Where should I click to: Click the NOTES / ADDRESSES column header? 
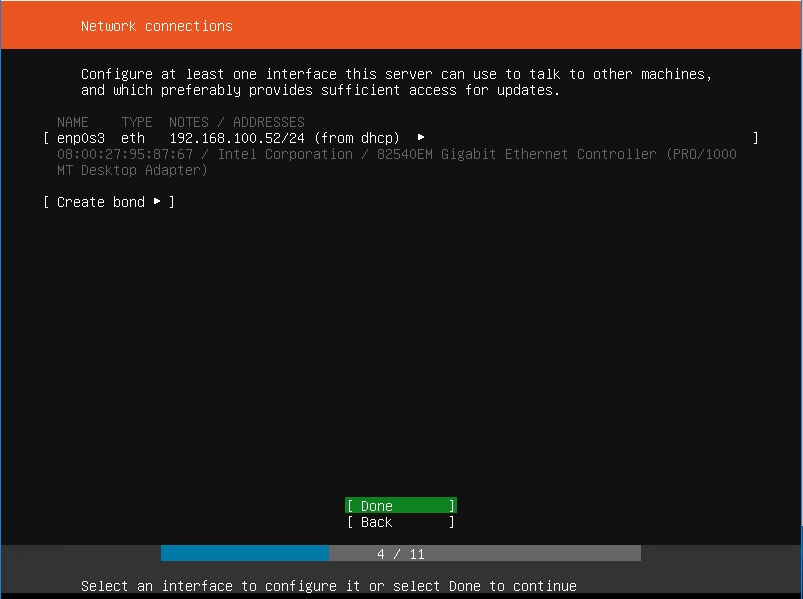coord(236,122)
